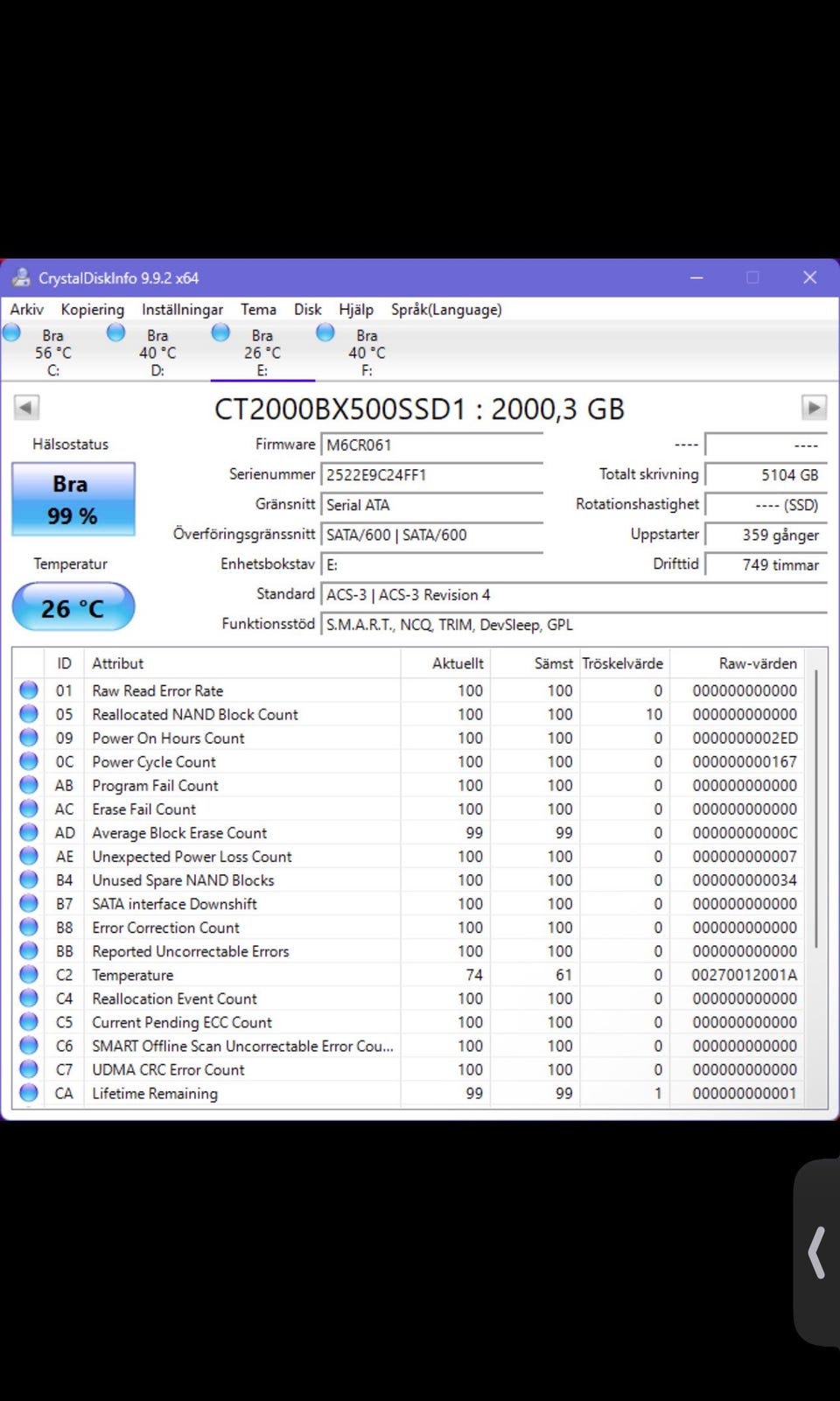This screenshot has width=840, height=1401.
Task: Click the Drifttid value 749 timmar
Action: [x=765, y=564]
